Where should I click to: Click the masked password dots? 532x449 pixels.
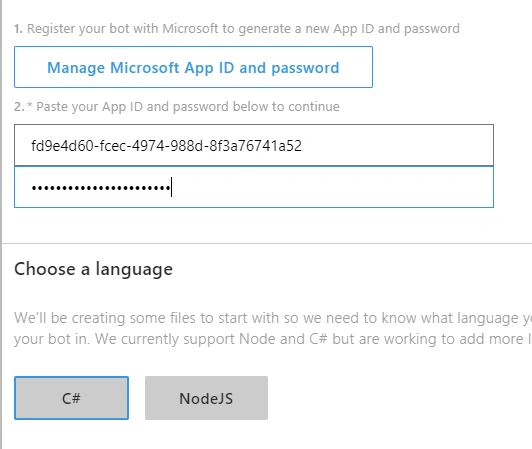click(x=101, y=187)
